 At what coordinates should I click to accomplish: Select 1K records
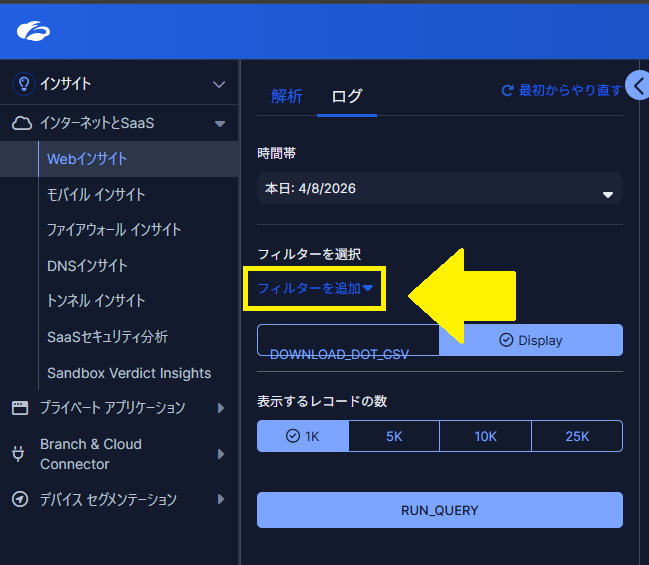click(x=303, y=436)
